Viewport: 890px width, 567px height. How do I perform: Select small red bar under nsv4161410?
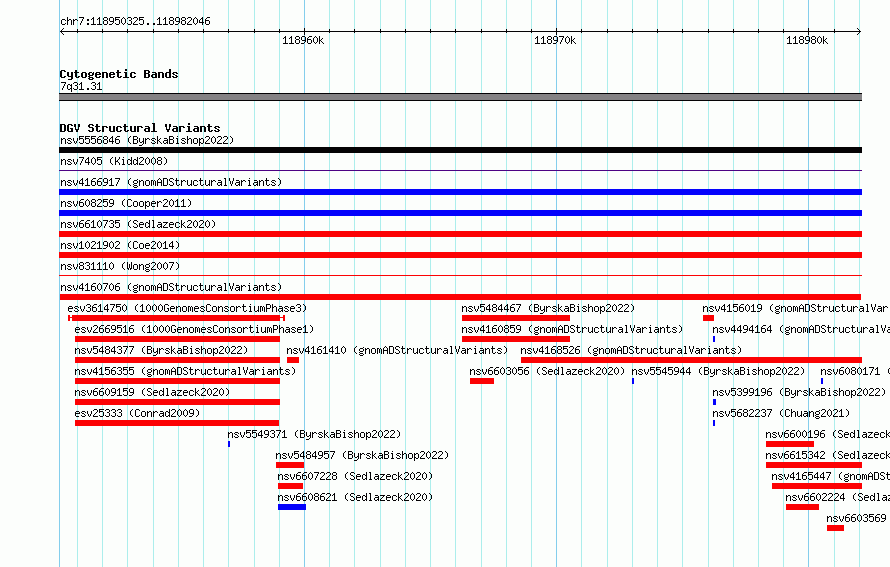point(293,360)
